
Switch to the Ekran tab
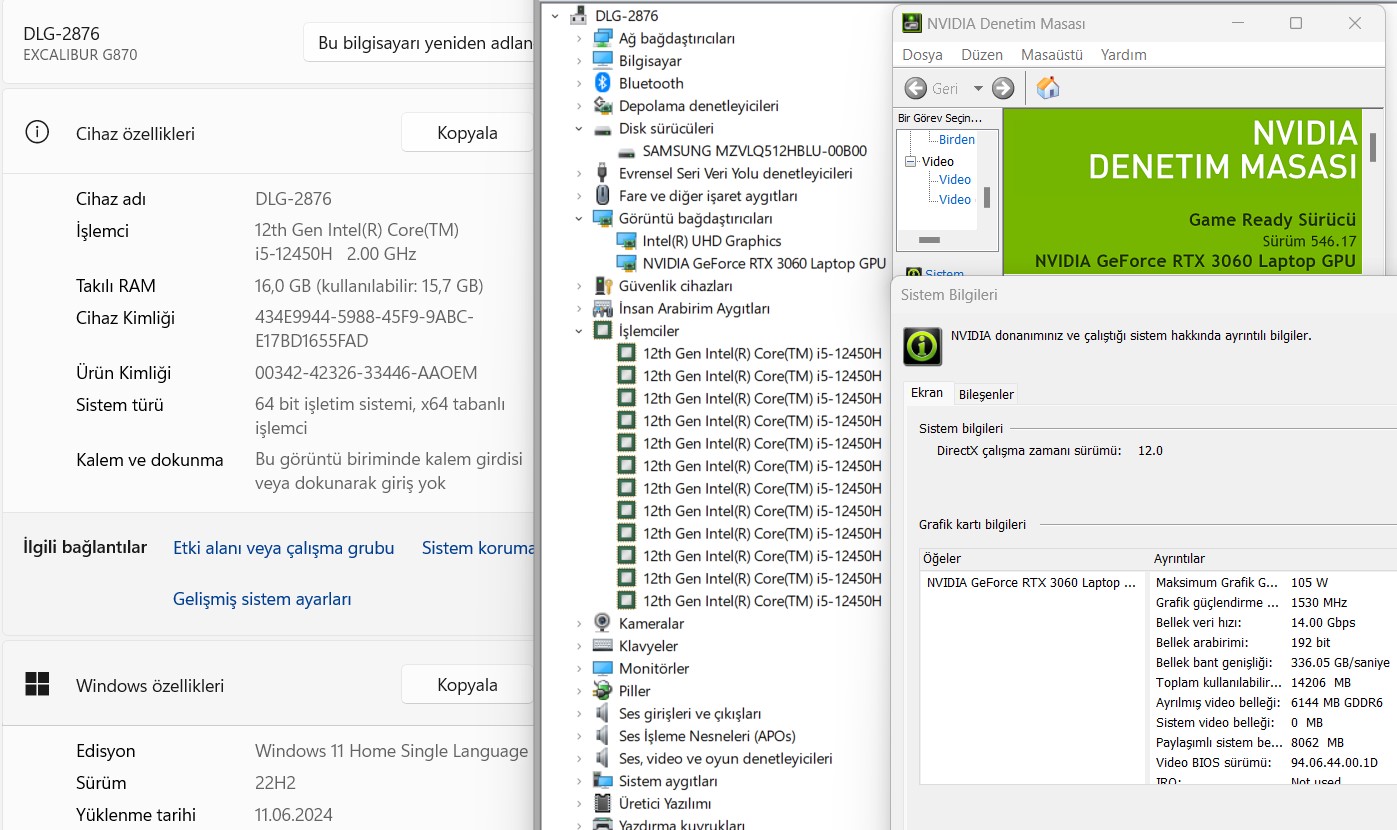coord(927,393)
